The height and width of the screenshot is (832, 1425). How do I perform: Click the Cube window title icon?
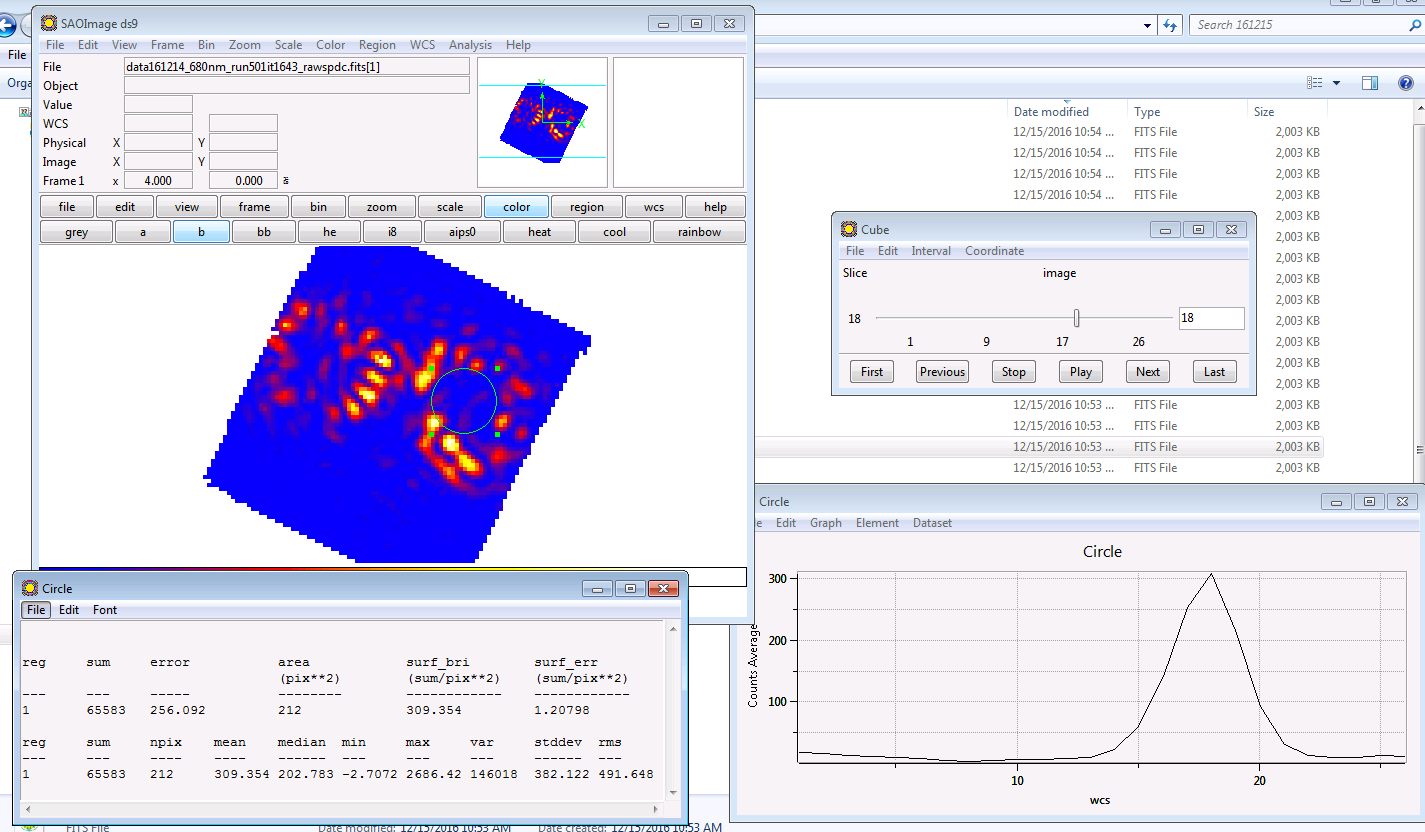849,229
